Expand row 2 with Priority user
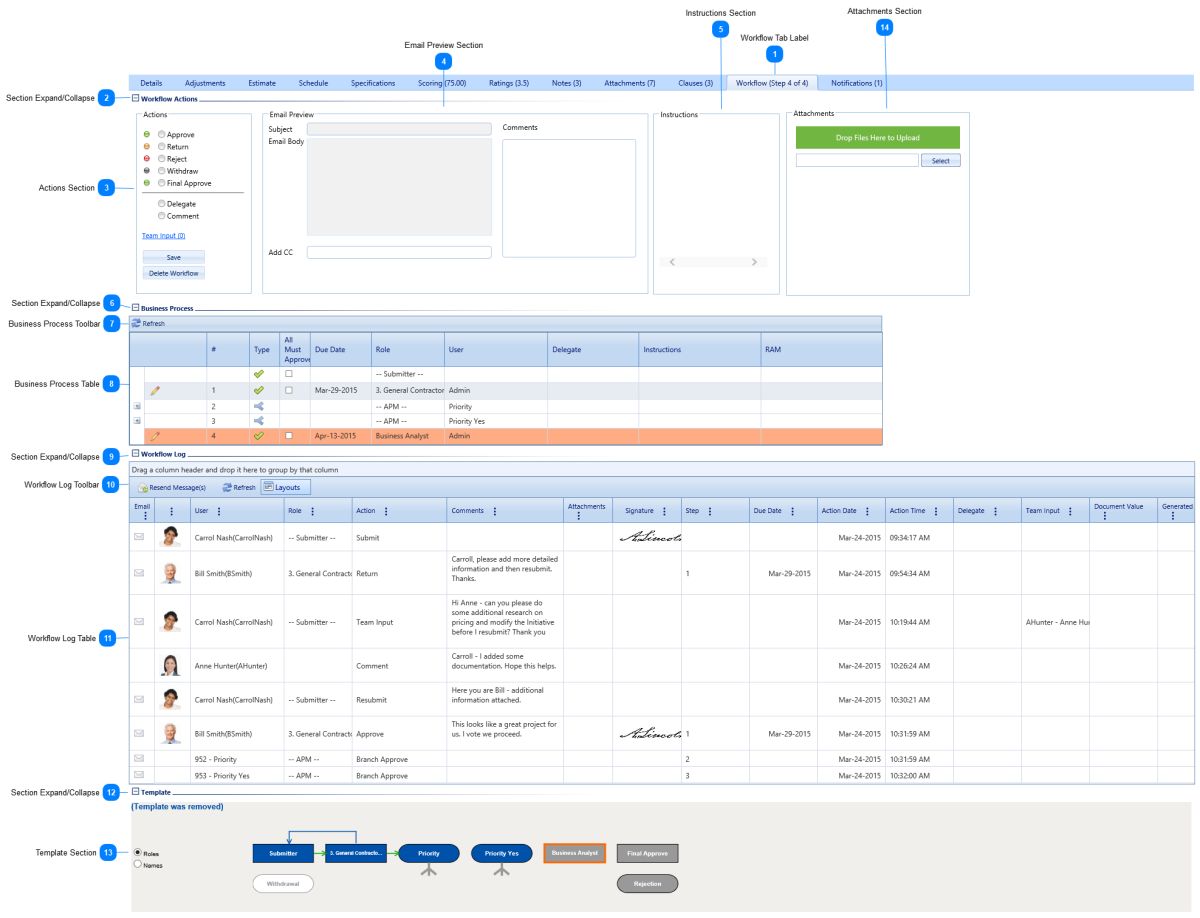This screenshot has width=1200, height=918. [x=137, y=407]
